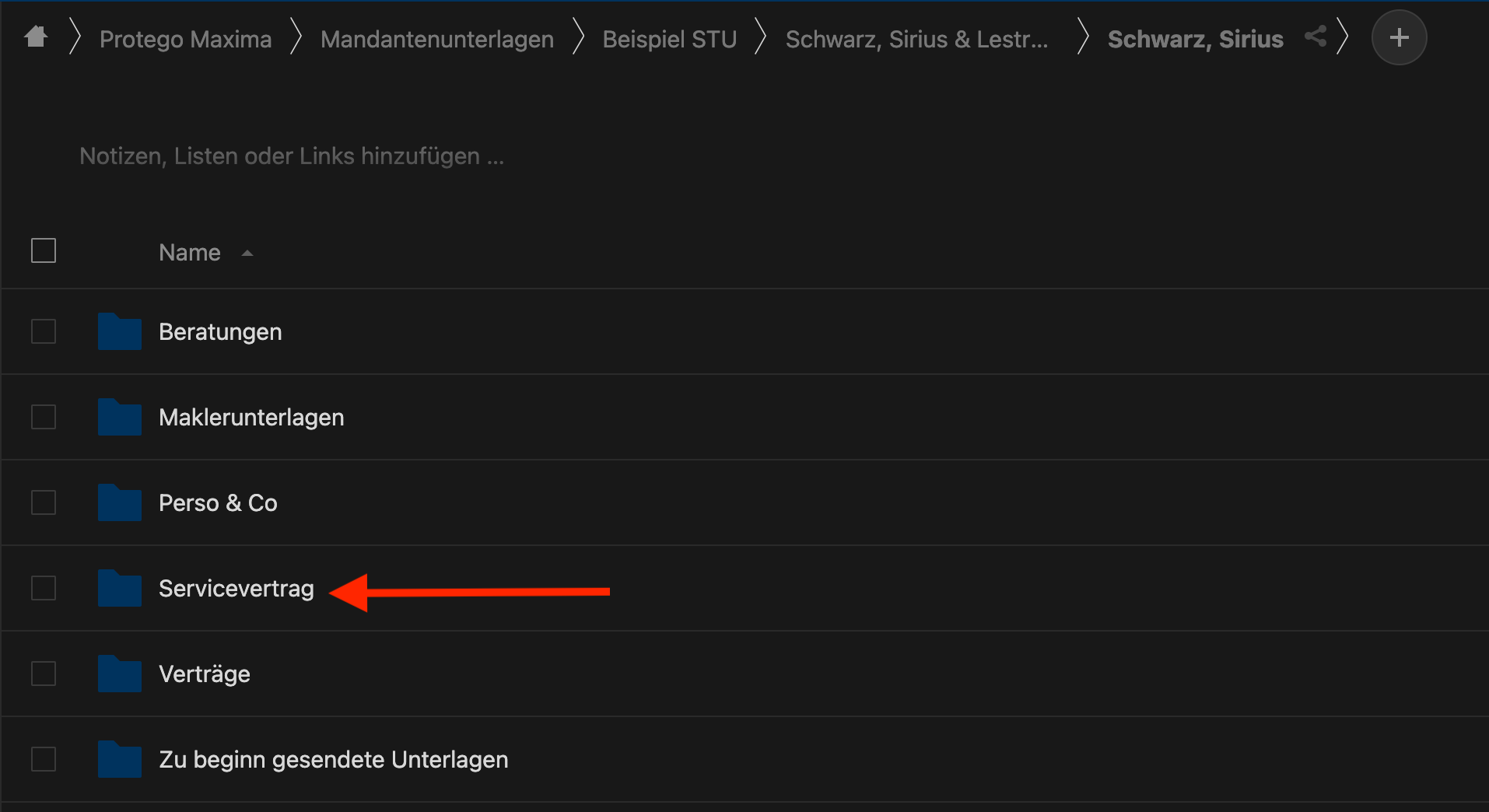Screen dimensions: 1489x812
Task: Navigate to Mandantenunterlagen via breadcrumb
Action: [436, 38]
